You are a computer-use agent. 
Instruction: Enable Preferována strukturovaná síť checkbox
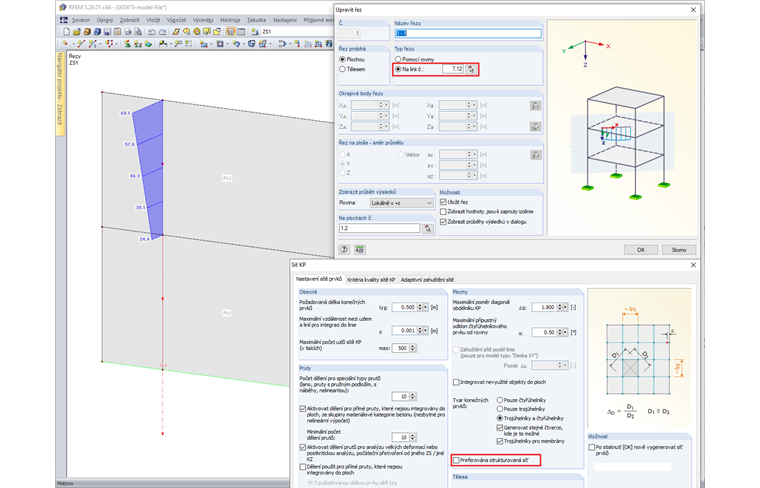pyautogui.click(x=456, y=460)
